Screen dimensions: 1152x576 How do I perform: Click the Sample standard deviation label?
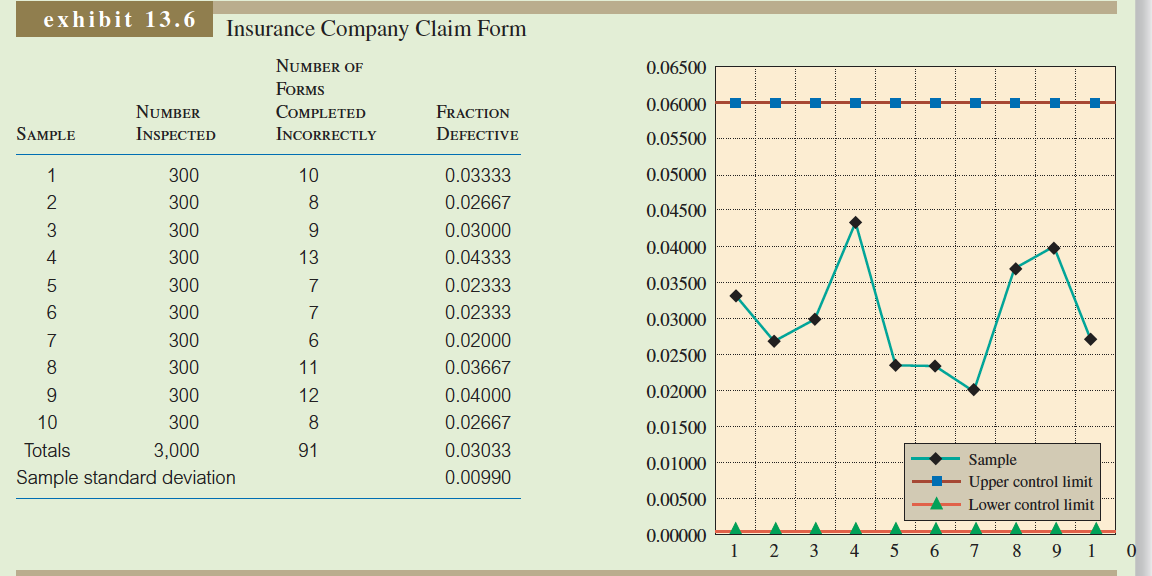click(x=125, y=478)
